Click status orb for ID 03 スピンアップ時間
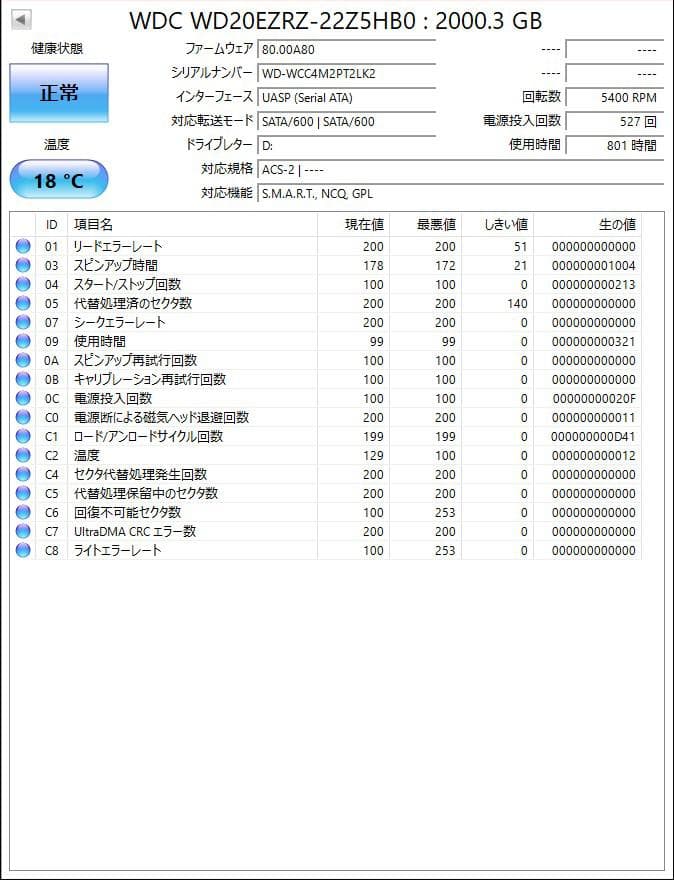The height and width of the screenshot is (880, 674). 23,265
